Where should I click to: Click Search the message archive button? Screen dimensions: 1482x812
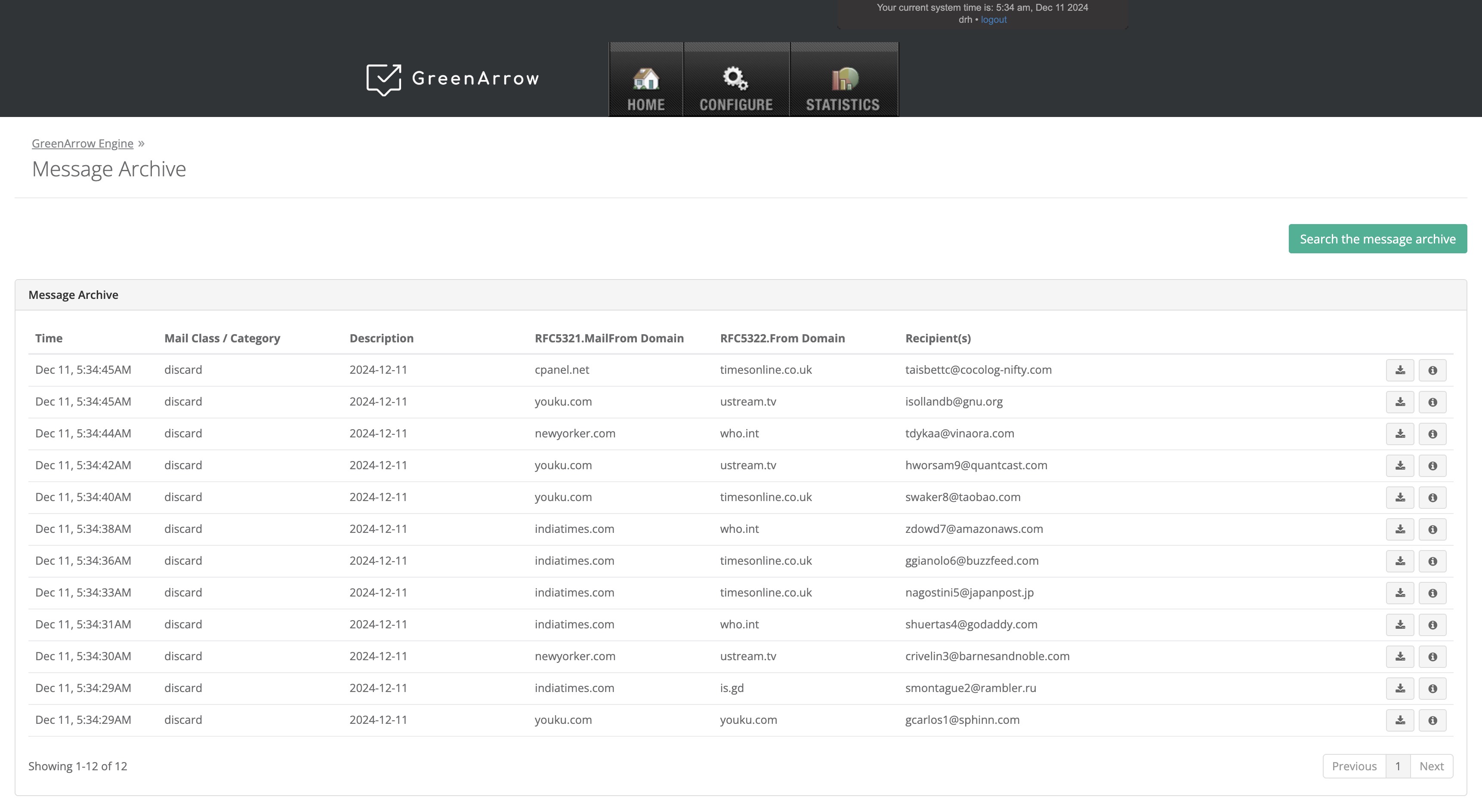(x=1377, y=239)
